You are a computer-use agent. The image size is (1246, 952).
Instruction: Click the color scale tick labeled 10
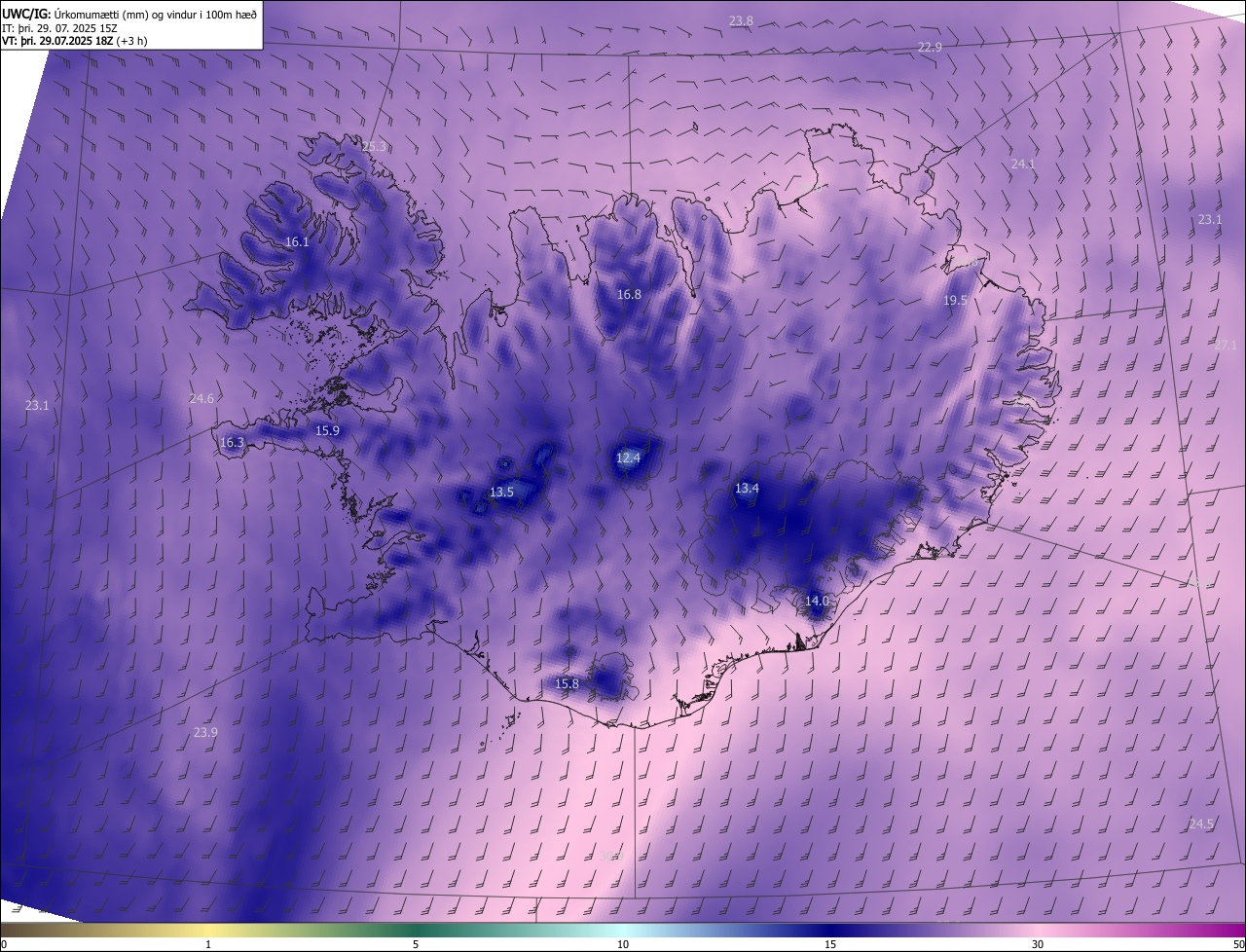[x=623, y=944]
